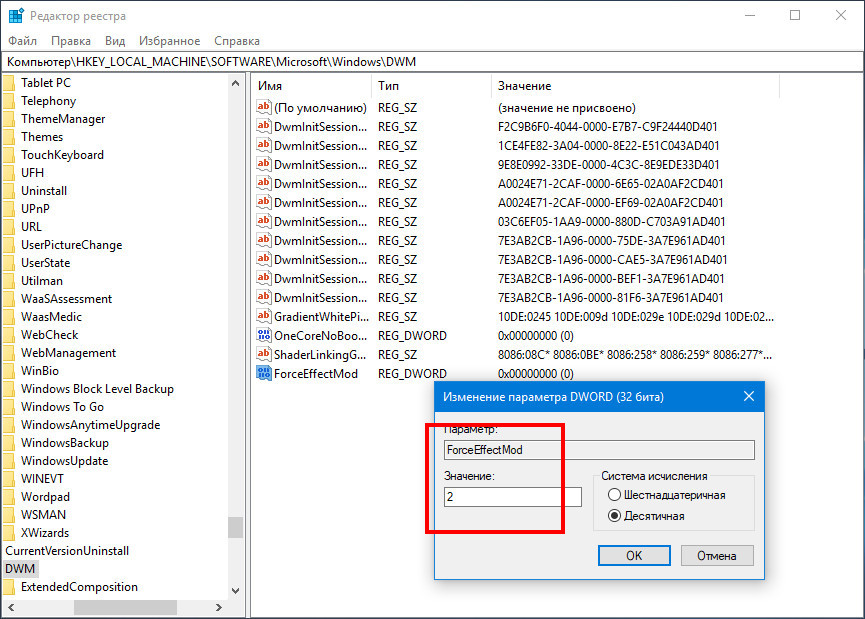The height and width of the screenshot is (619, 865).
Task: Open the Справка menu
Action: click(237, 41)
